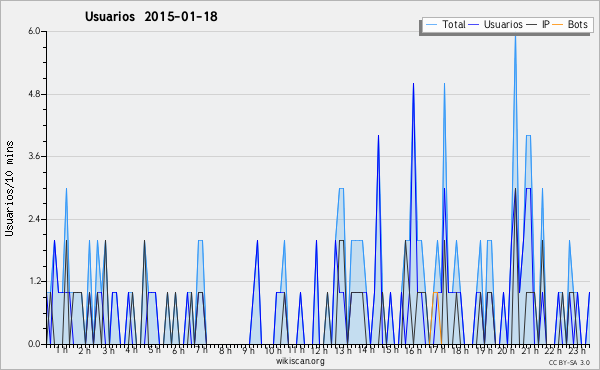
Task: Click the 12 h x-axis tick label
Action: [319, 350]
